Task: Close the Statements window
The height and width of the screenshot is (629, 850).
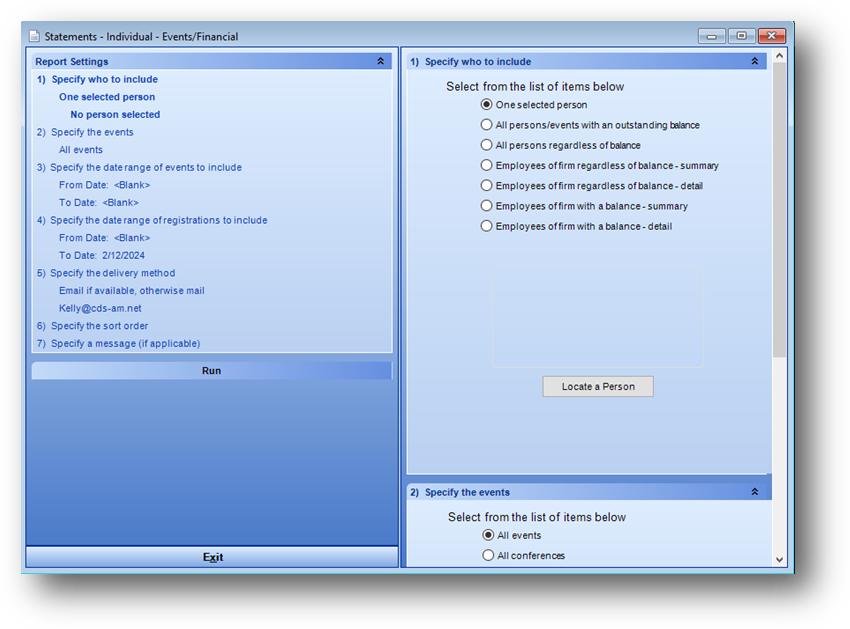Action: [772, 36]
